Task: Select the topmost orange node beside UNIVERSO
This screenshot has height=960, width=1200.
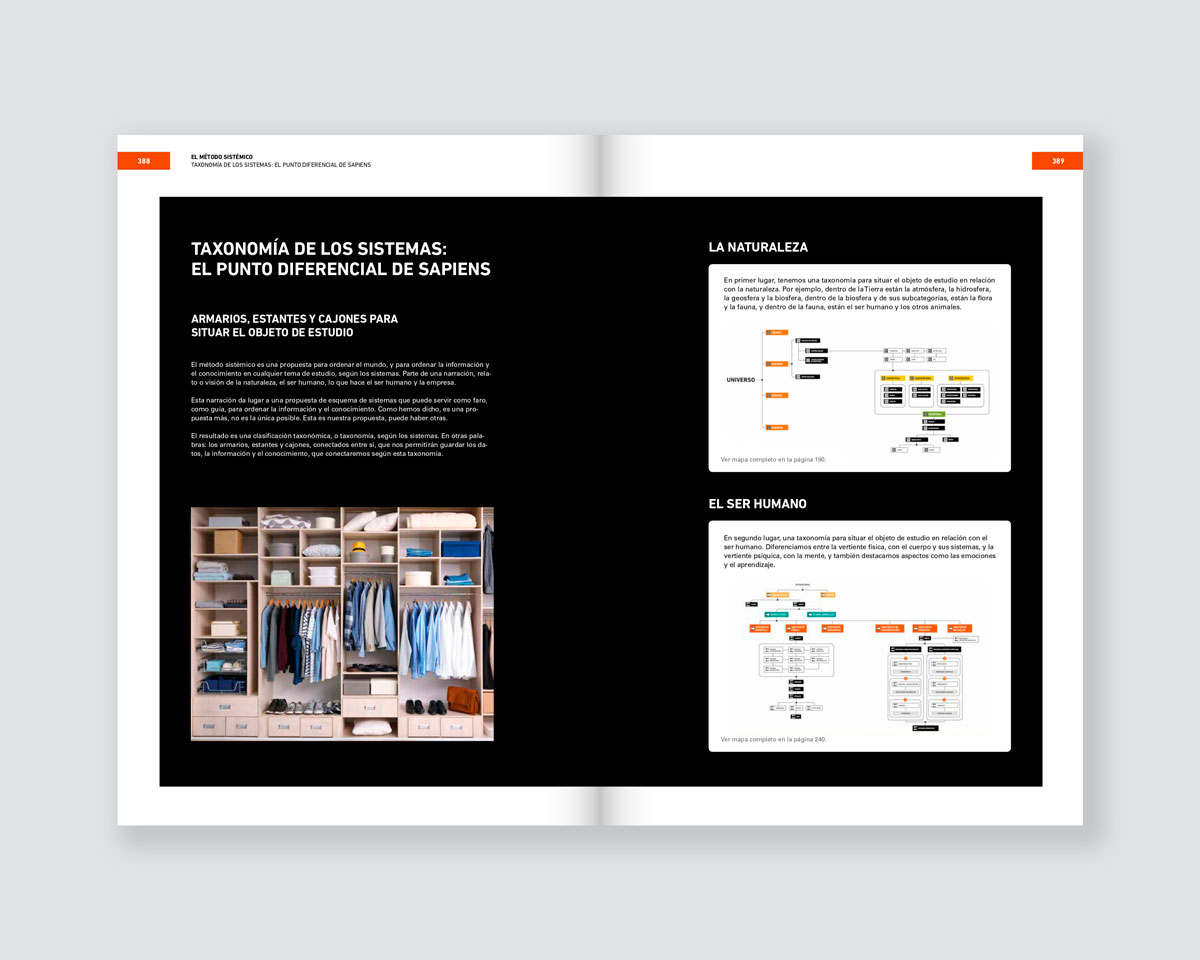Action: click(776, 332)
